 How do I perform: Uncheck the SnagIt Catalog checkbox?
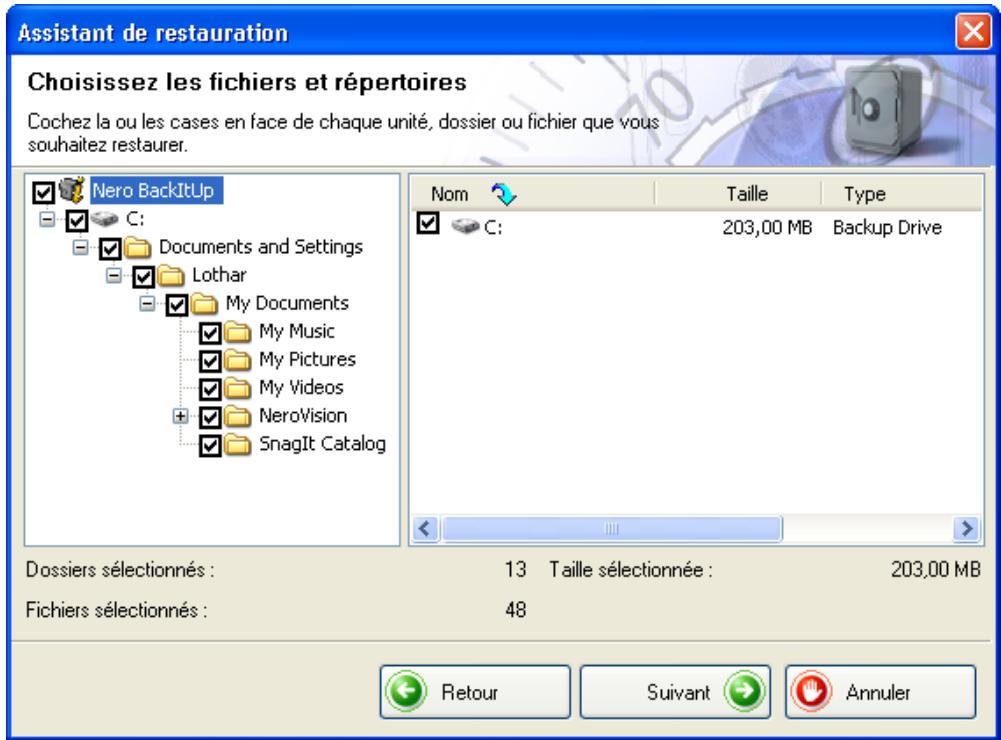[210, 446]
